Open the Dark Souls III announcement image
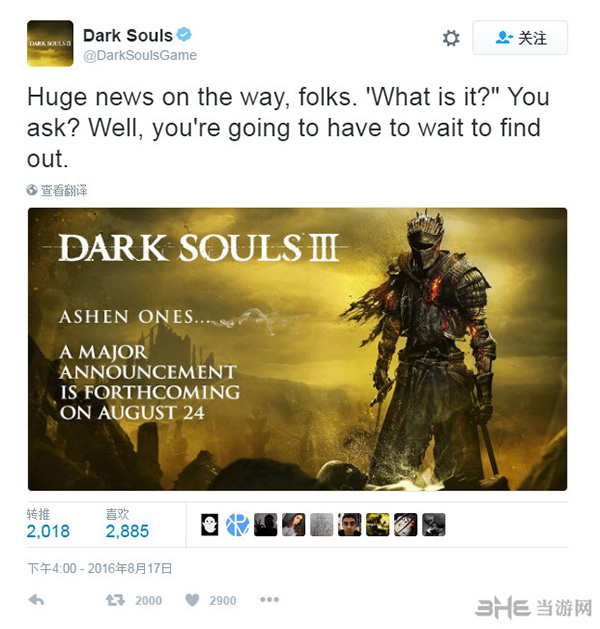 point(297,349)
